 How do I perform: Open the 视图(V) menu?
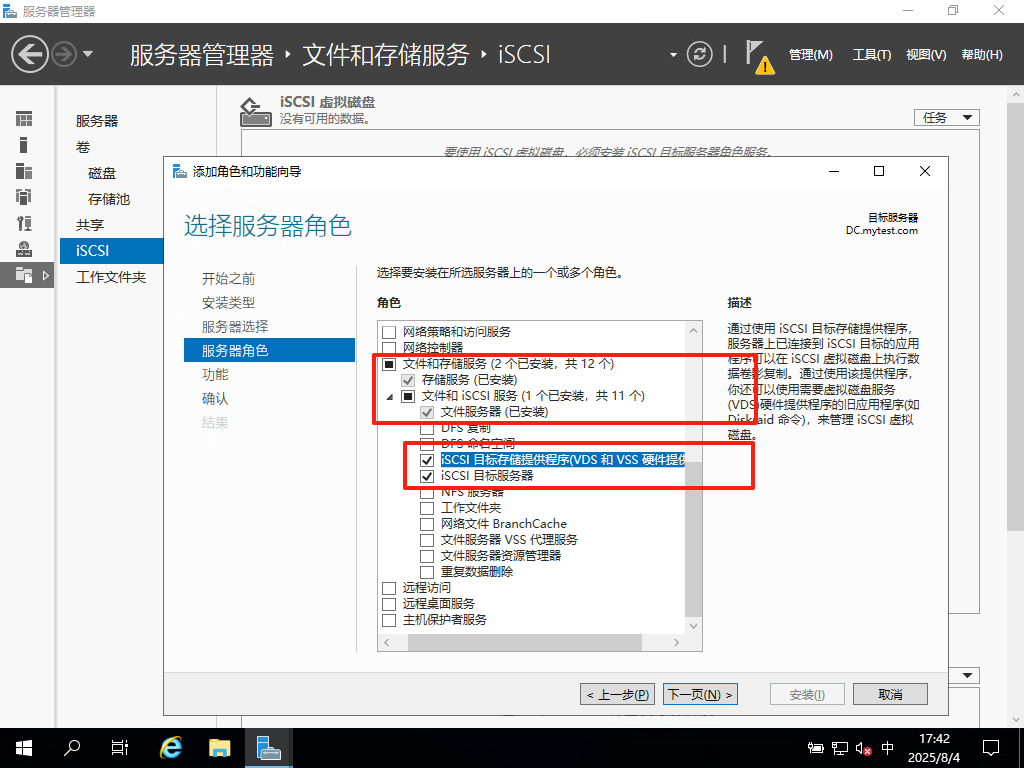(926, 55)
